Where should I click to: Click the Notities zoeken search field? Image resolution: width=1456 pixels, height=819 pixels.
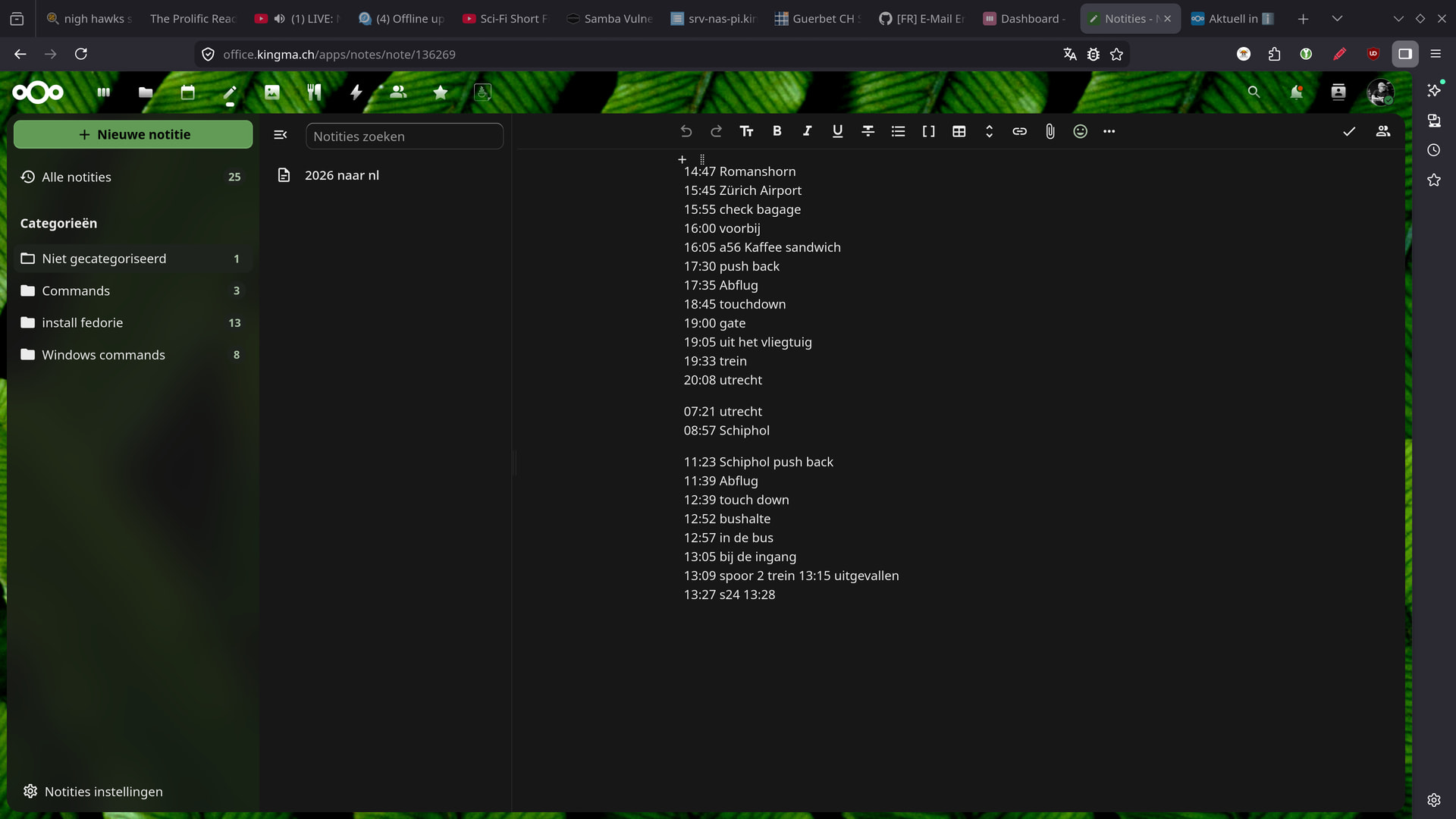403,136
